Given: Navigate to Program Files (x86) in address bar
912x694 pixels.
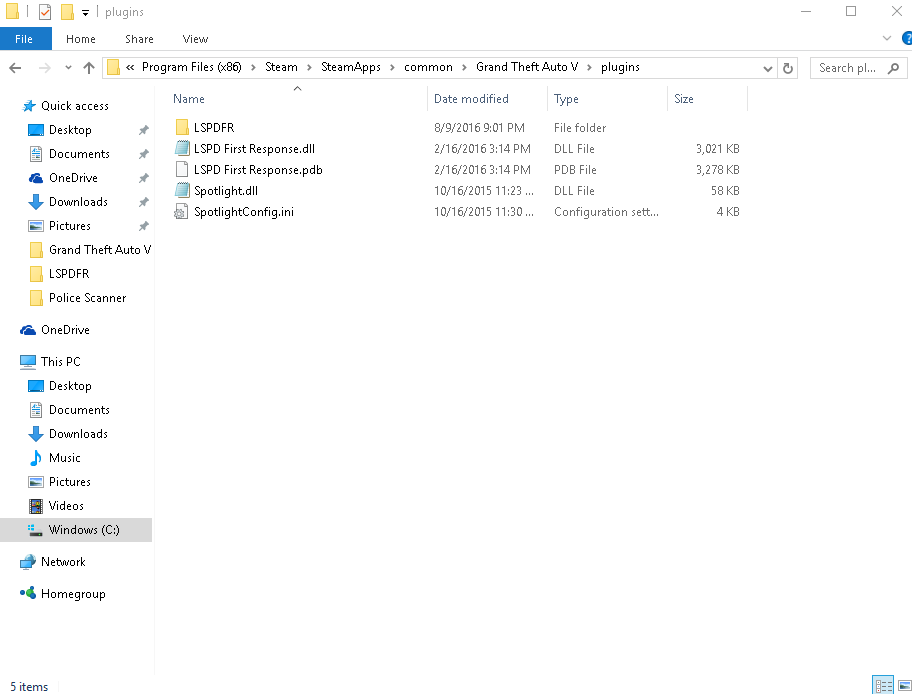Looking at the screenshot, I should tap(191, 67).
